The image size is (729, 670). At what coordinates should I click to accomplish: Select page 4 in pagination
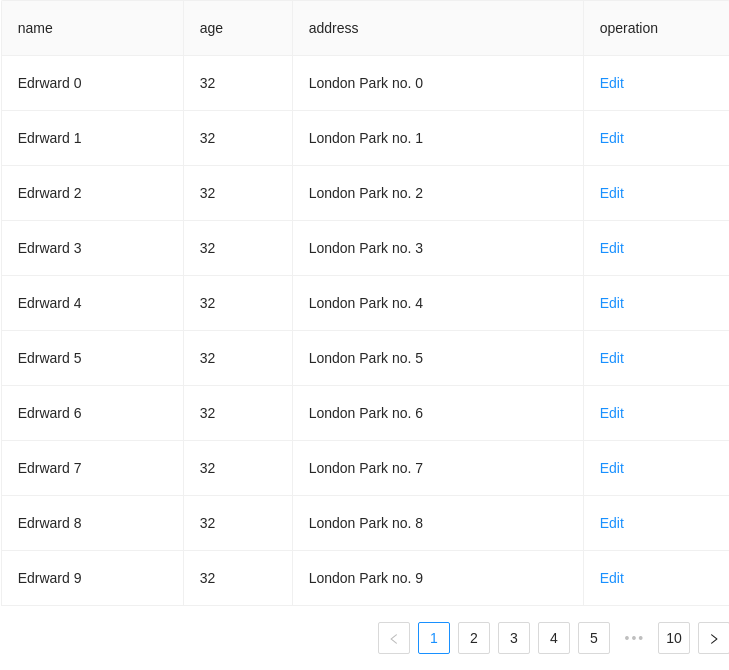click(x=554, y=638)
